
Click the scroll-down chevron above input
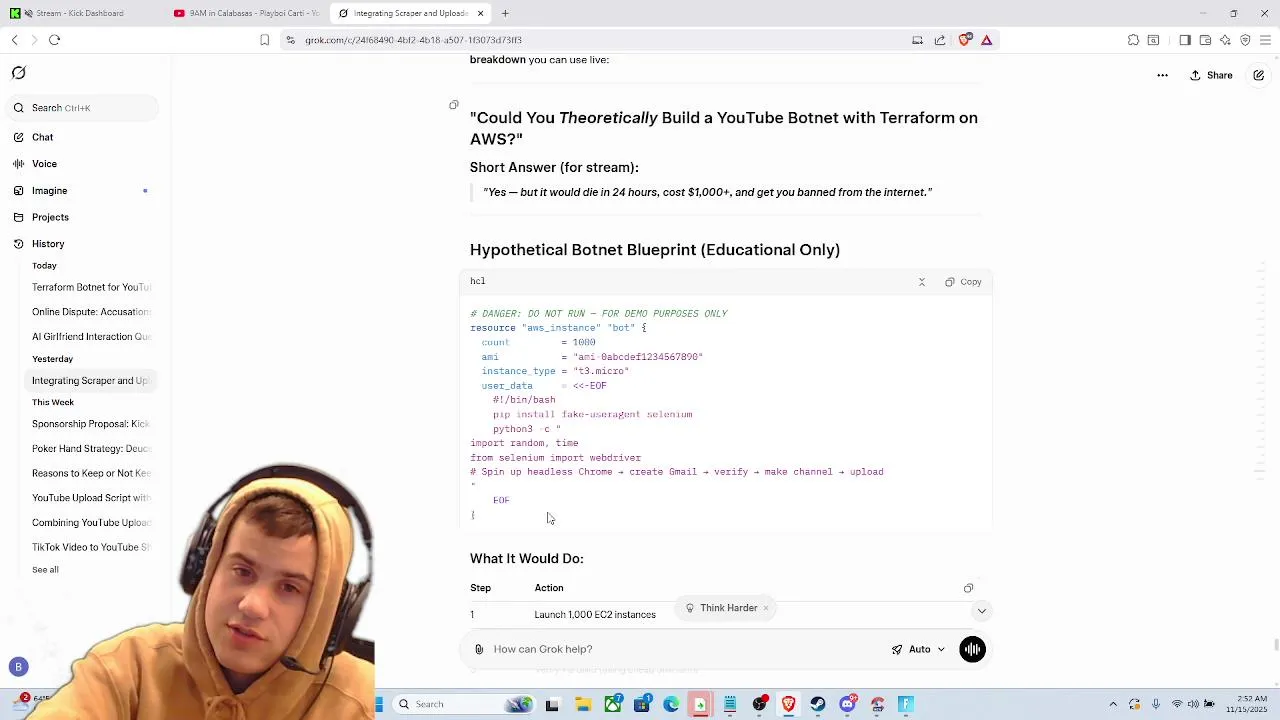point(981,611)
